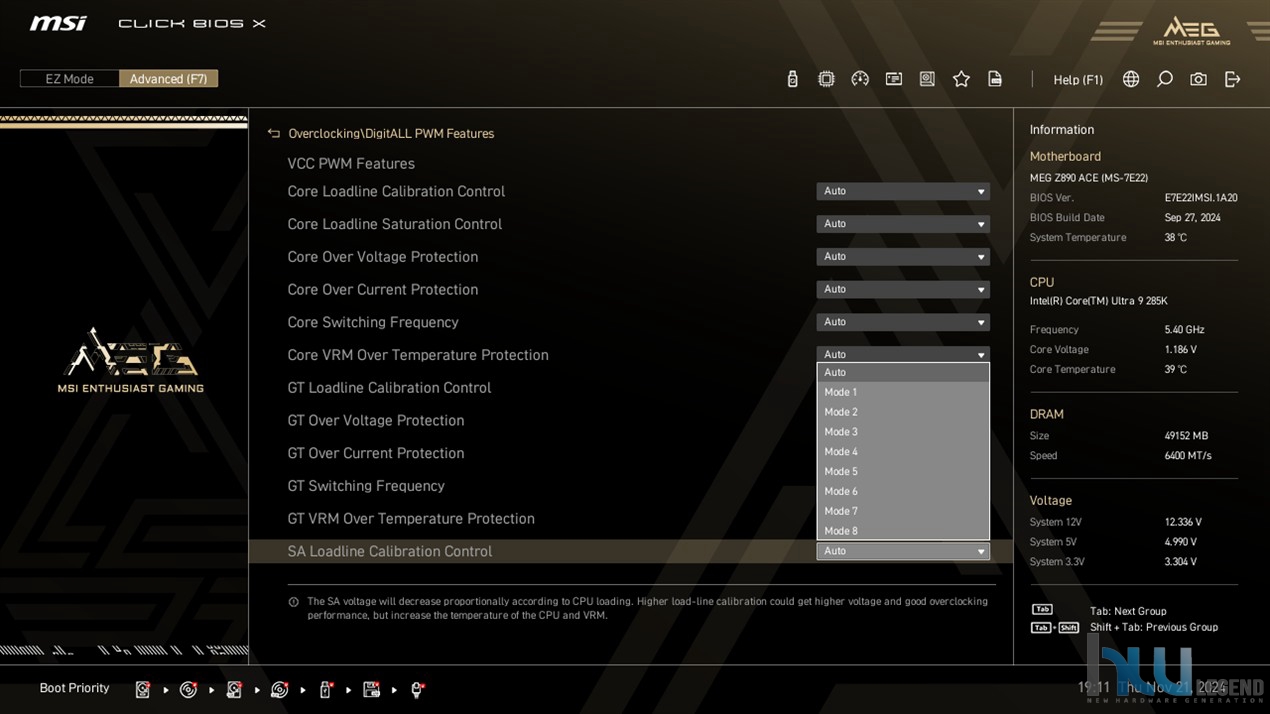Choose Mode 8 in the open list
Viewport: 1270px width, 714px height.
[x=903, y=531]
